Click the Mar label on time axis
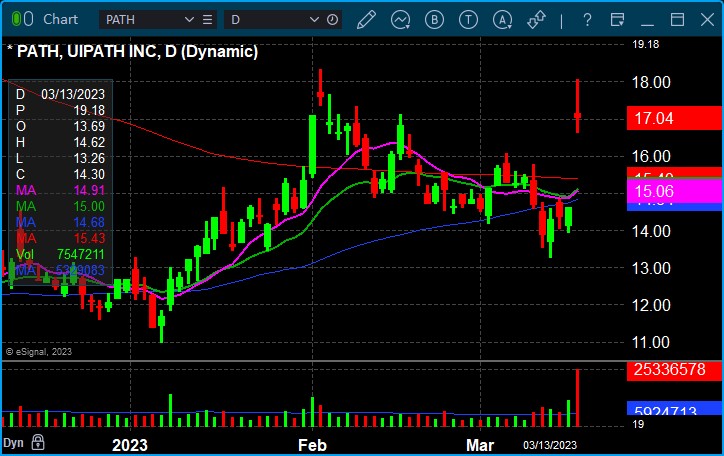This screenshot has height=456, width=724. tap(480, 445)
